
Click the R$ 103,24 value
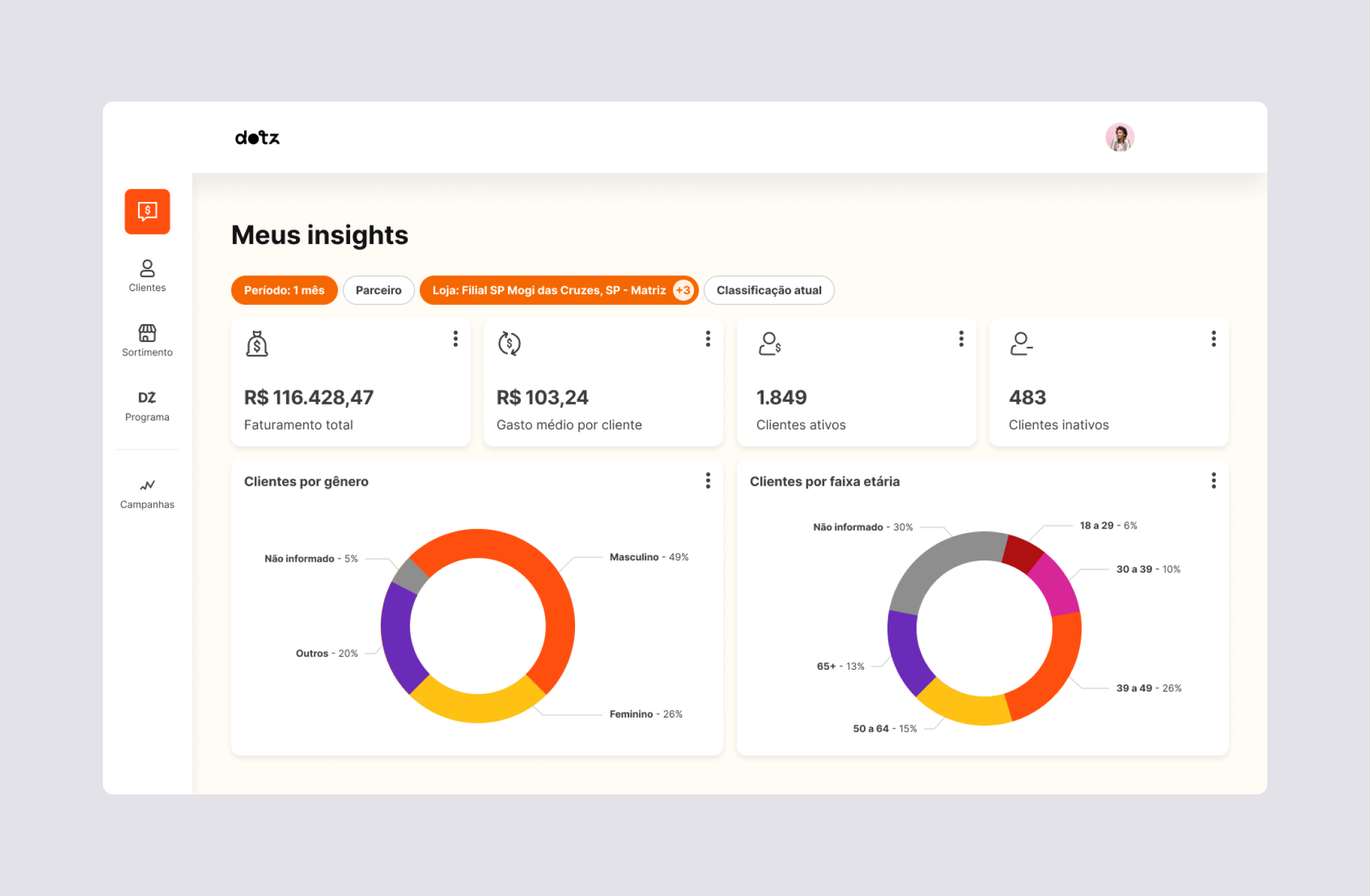click(543, 398)
